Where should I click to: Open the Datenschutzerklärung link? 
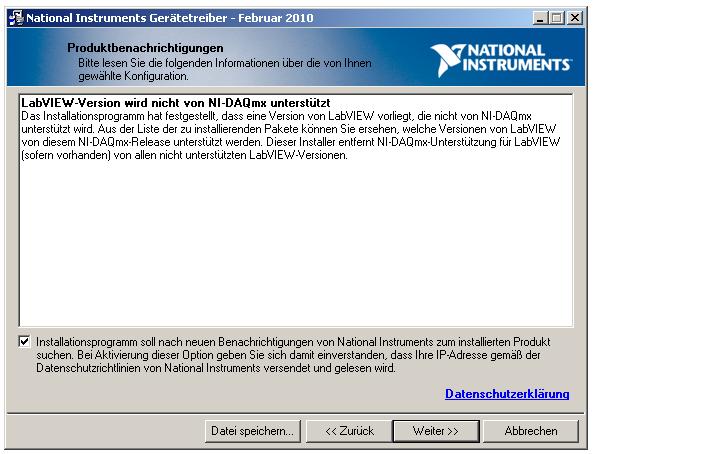pyautogui.click(x=507, y=394)
